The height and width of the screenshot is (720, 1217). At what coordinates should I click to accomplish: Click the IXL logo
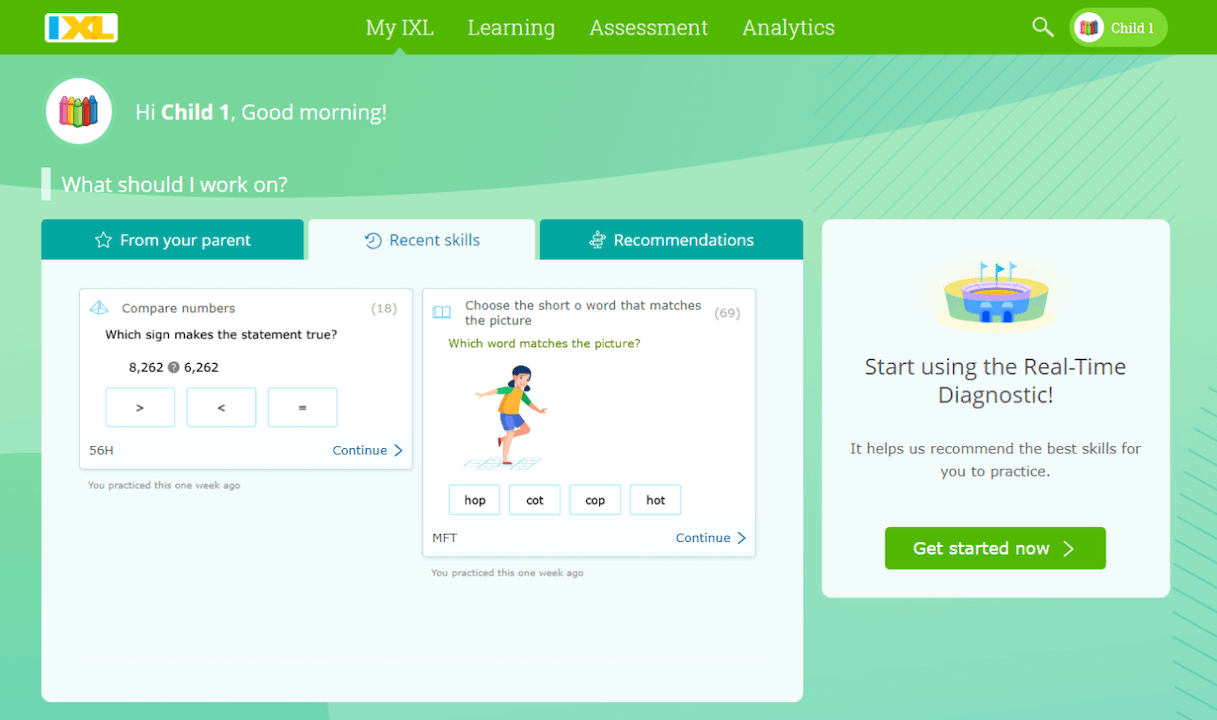coord(81,28)
